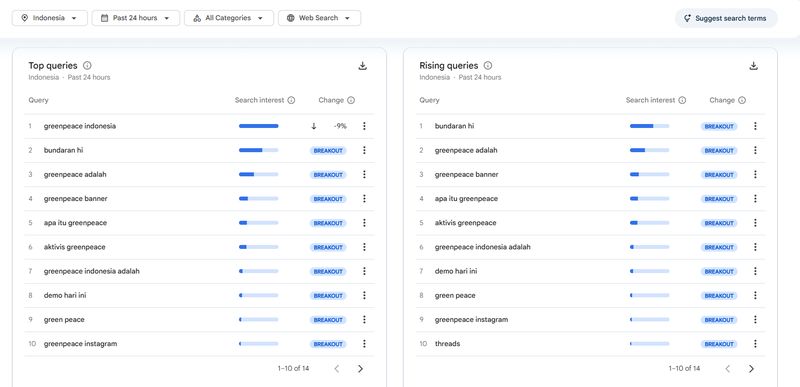Open more options for demo hari ini in Top queries
Screen dimensions: 800x387
(364, 295)
